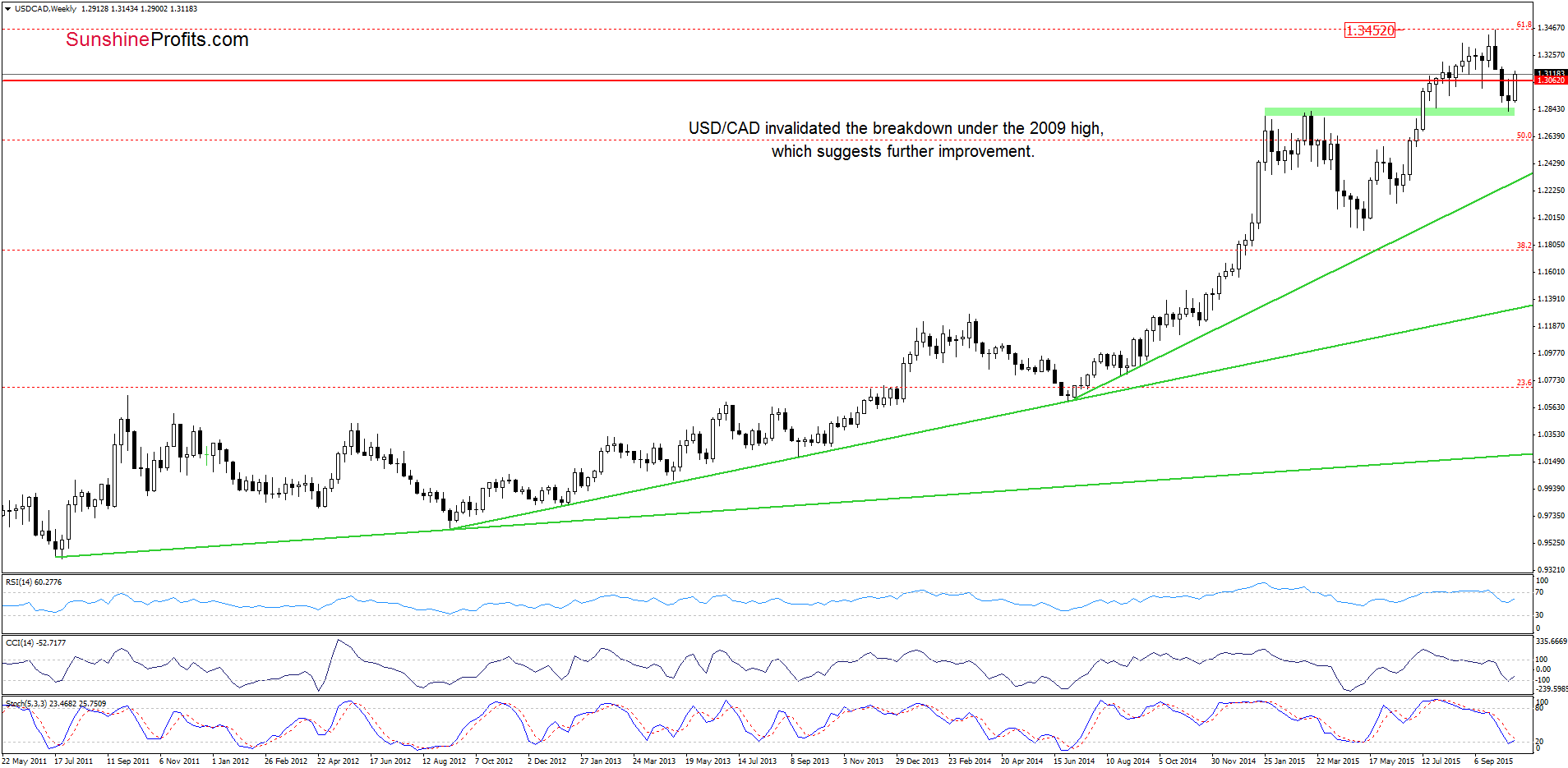The image size is (1568, 768).
Task: Click price axis value 1.01490
Action: tap(1551, 462)
